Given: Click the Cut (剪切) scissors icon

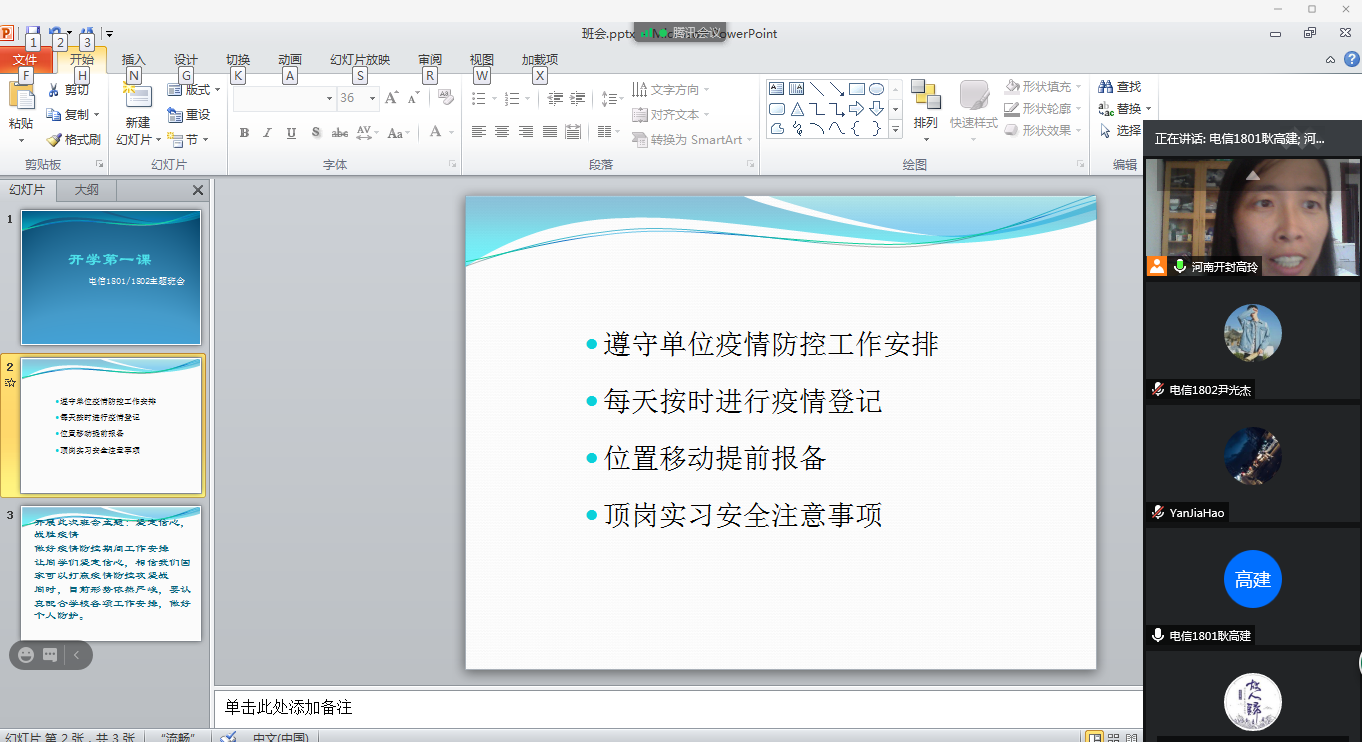Looking at the screenshot, I should pyautogui.click(x=54, y=90).
